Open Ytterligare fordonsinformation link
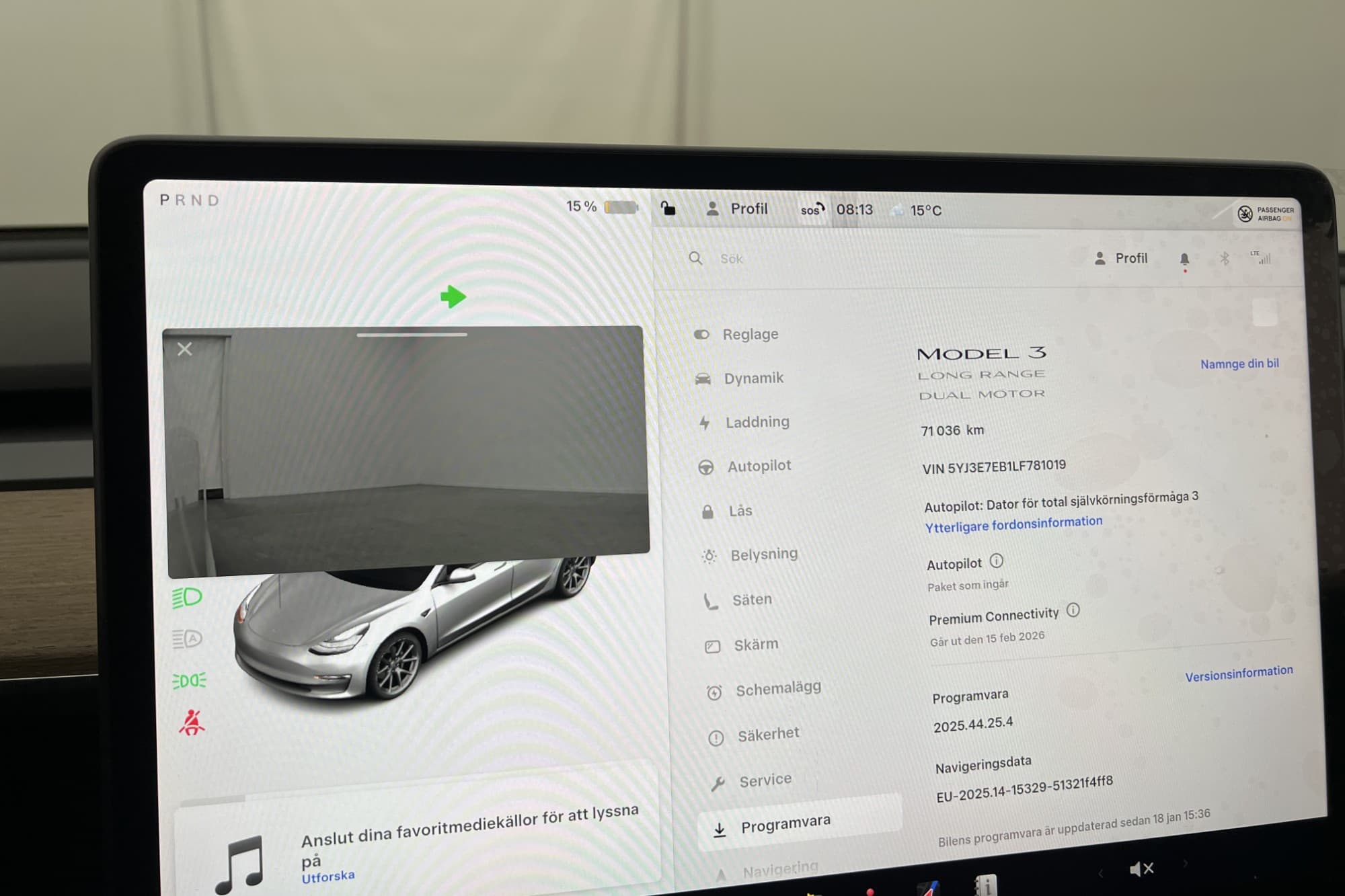 1013,524
